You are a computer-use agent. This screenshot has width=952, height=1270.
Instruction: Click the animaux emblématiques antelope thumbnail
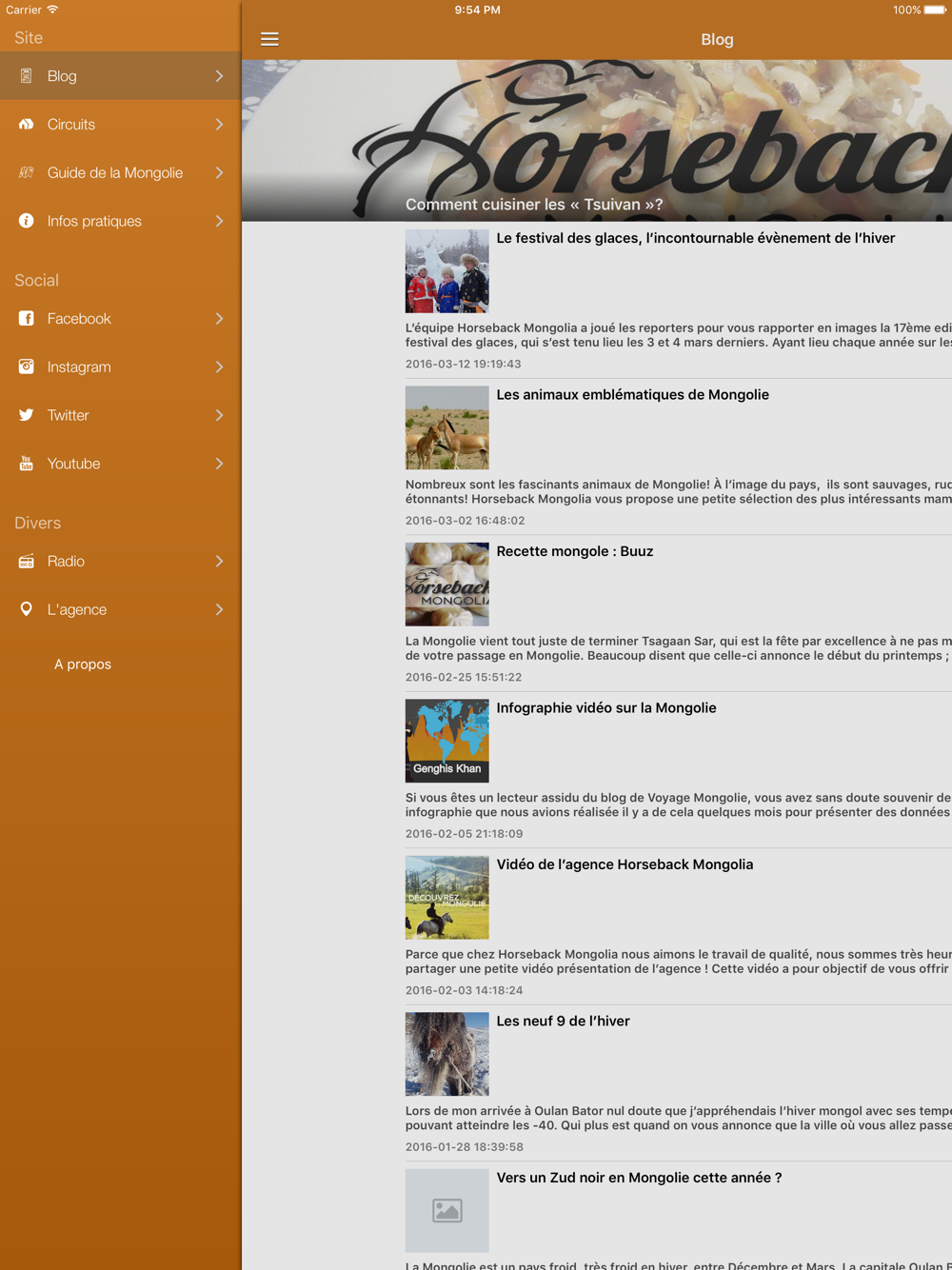(x=447, y=427)
